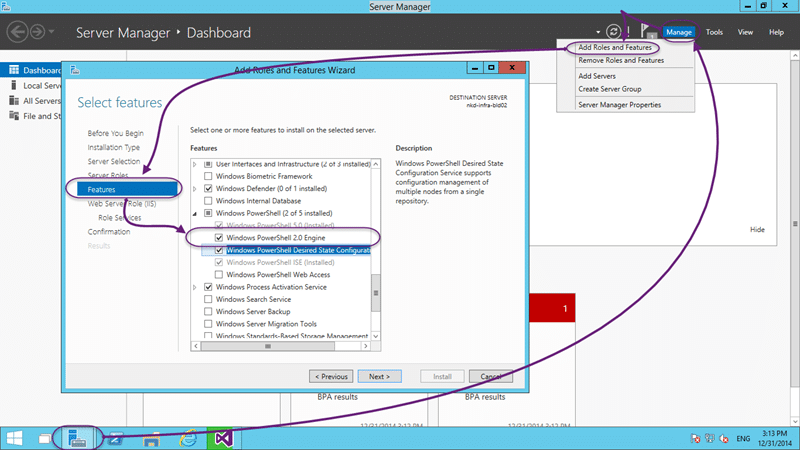Click features list scroll-right arrow

click(x=365, y=346)
